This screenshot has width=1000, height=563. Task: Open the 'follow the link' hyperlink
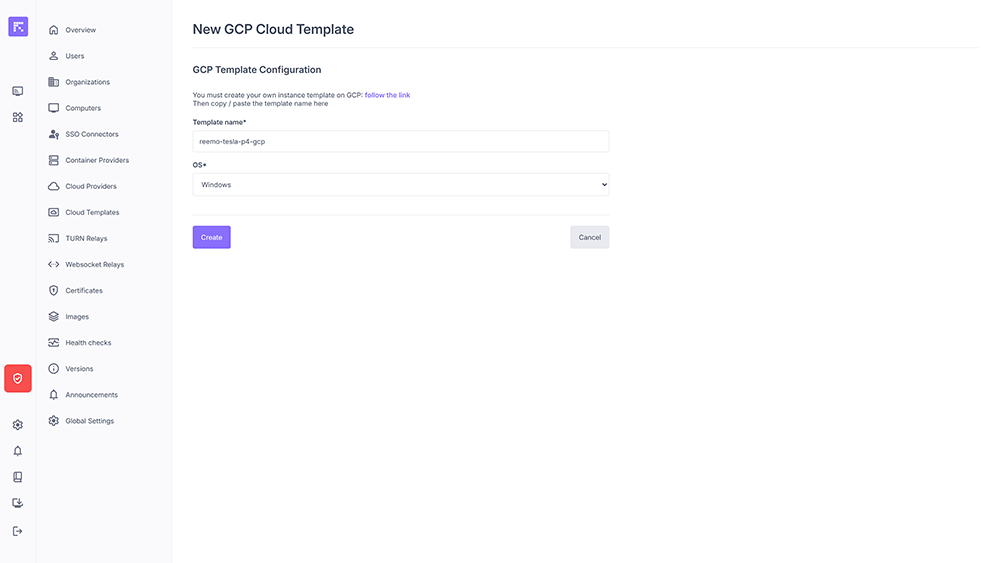coord(387,95)
